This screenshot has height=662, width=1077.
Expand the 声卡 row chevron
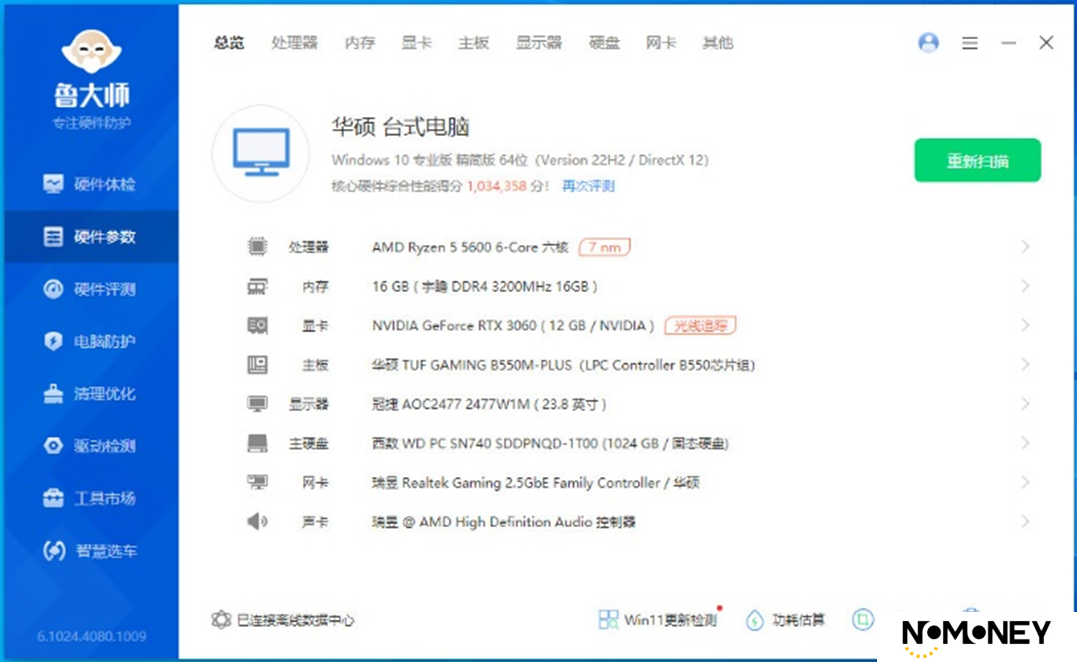(1025, 522)
